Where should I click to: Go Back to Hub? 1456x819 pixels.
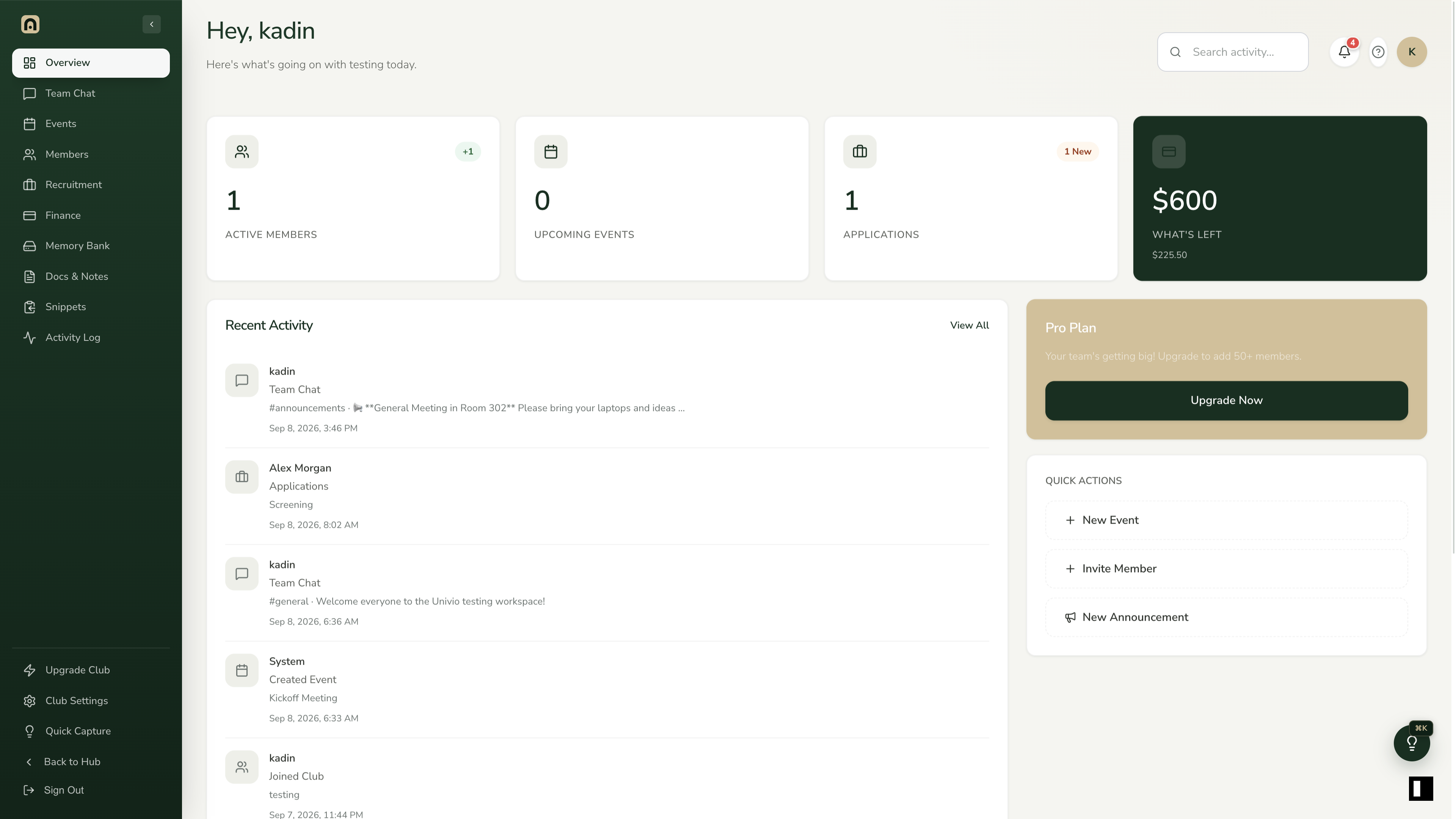(91, 761)
